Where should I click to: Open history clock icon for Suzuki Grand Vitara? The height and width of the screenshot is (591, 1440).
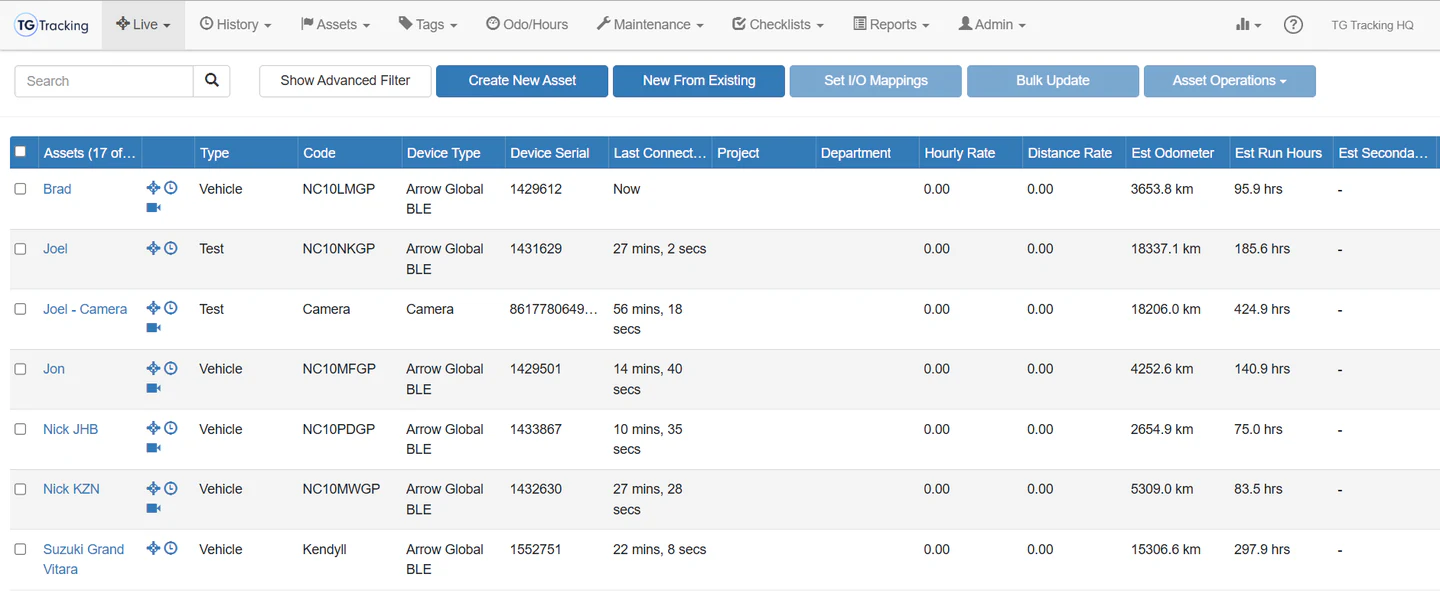(x=171, y=548)
